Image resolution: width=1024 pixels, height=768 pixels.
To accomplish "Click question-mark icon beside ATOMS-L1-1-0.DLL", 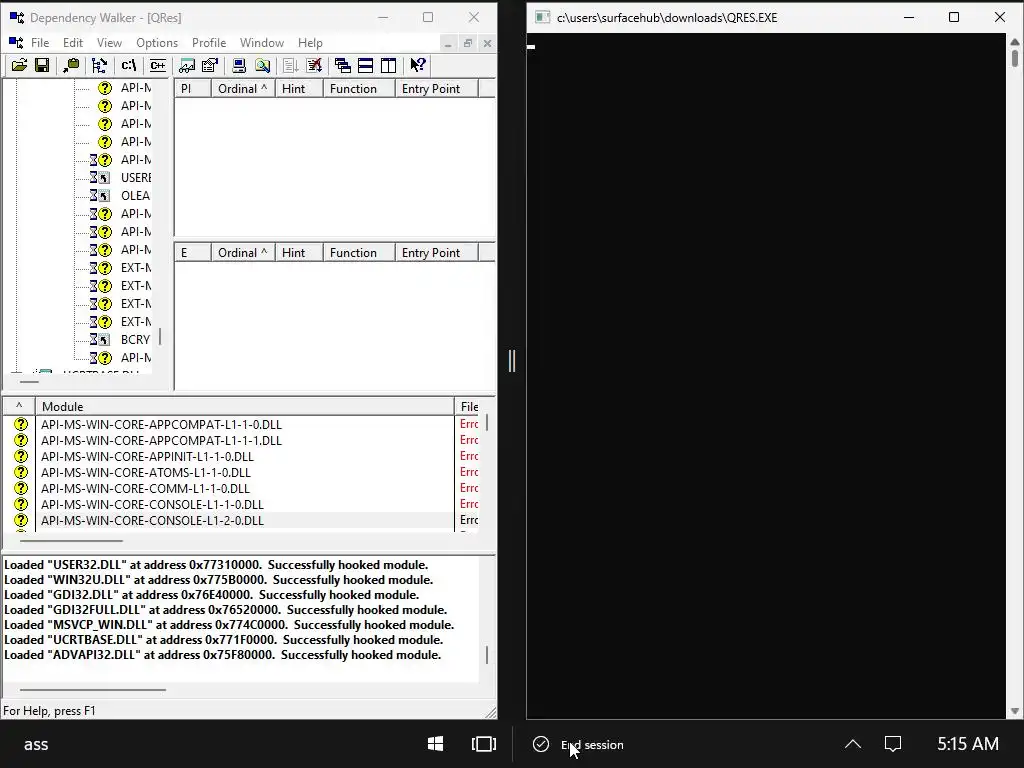I will (x=21, y=472).
